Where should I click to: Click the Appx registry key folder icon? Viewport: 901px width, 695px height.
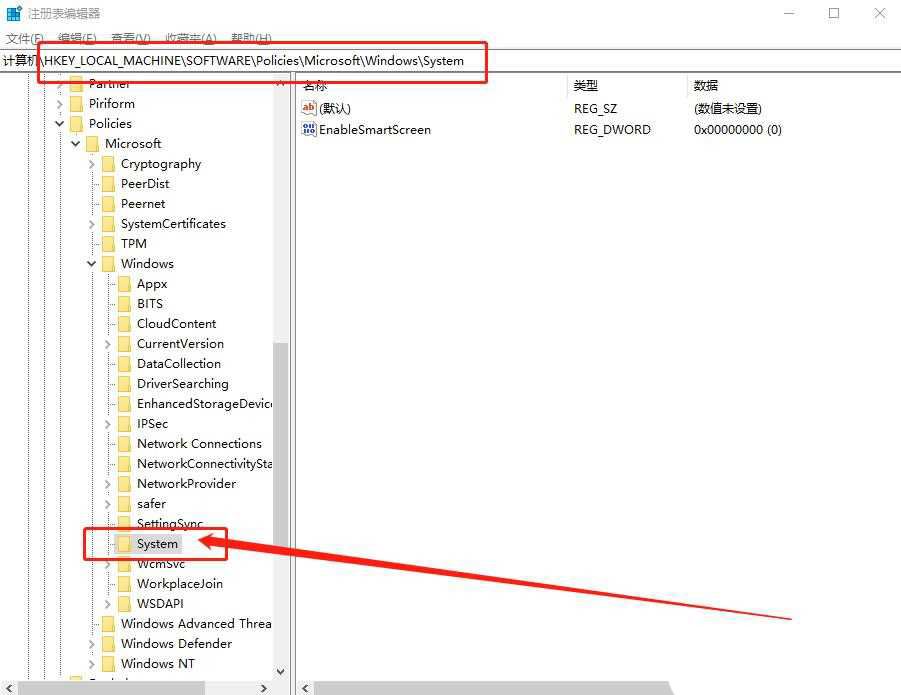pyautogui.click(x=124, y=283)
